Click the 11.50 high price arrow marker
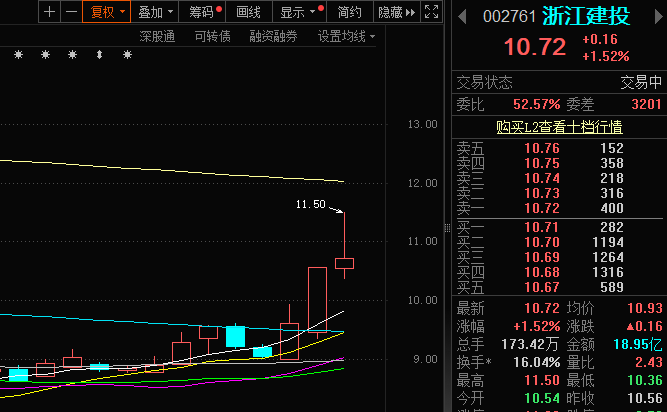The width and height of the screenshot is (667, 412). click(339, 210)
